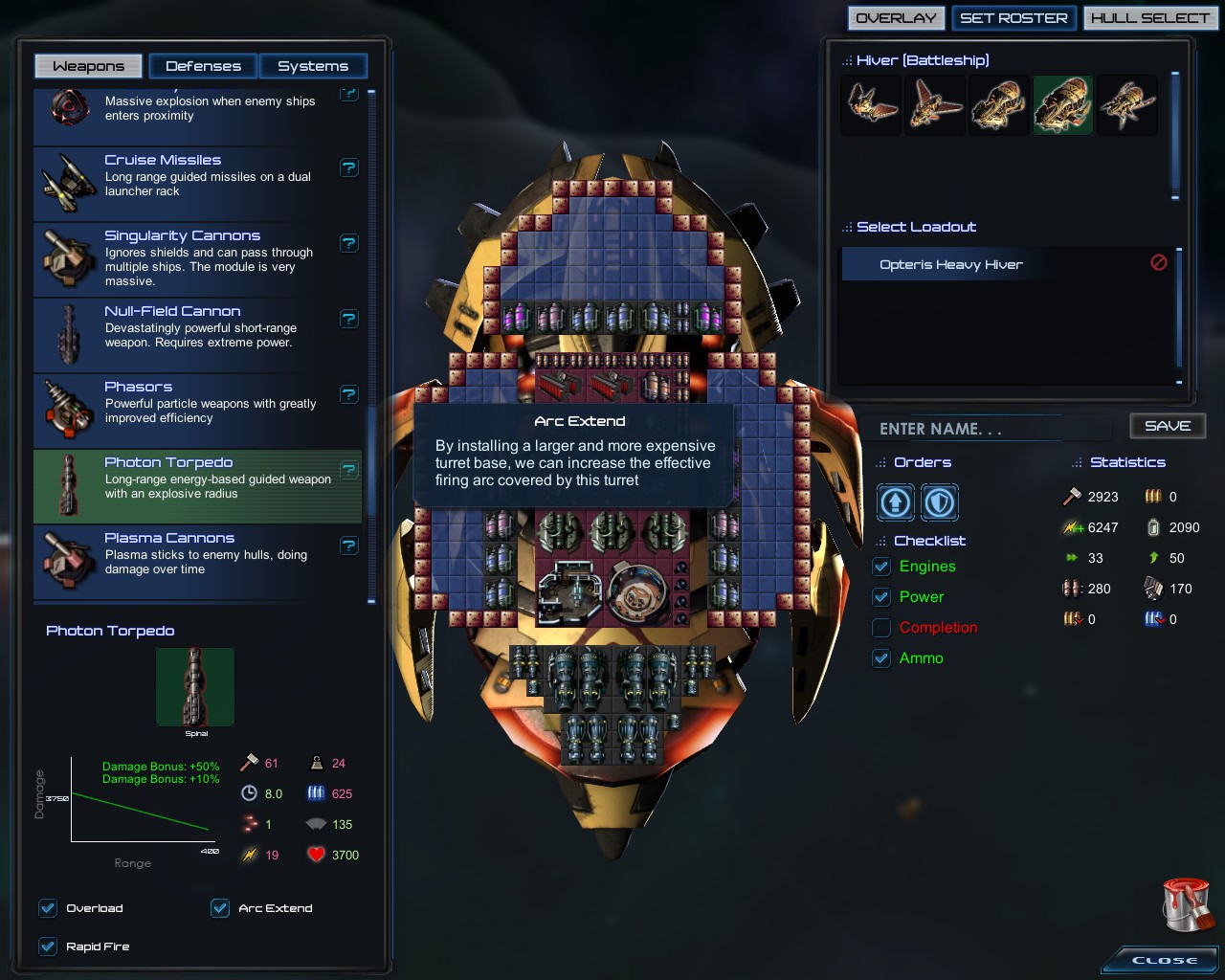Image resolution: width=1225 pixels, height=980 pixels.
Task: Show info for Null-Field Cannon
Action: point(349,319)
